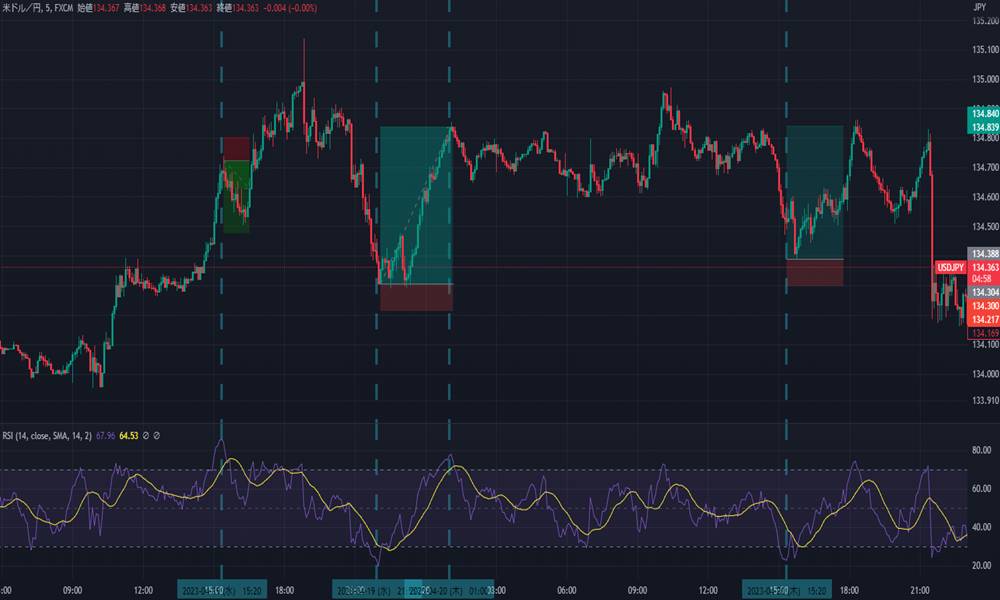
Task: Click the rightmost highlighted date label on time axis
Action: 785,590
